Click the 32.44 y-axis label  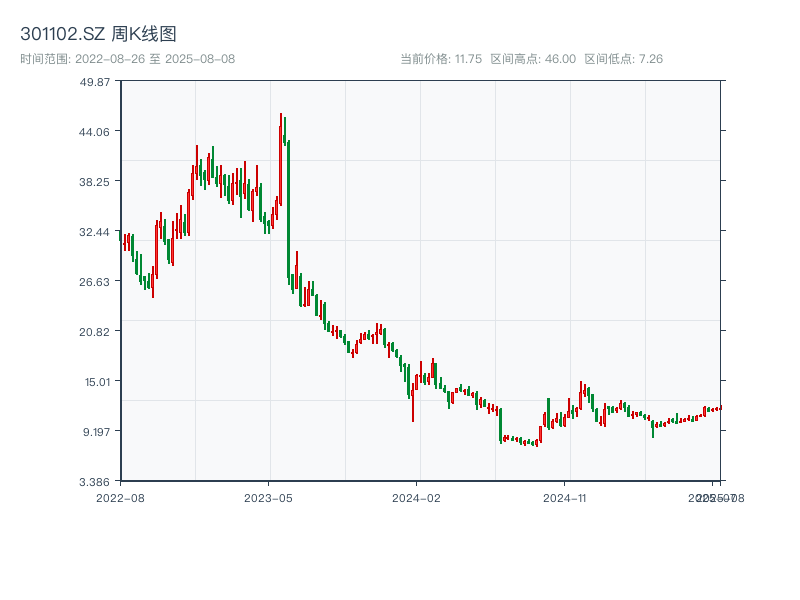[96, 231]
